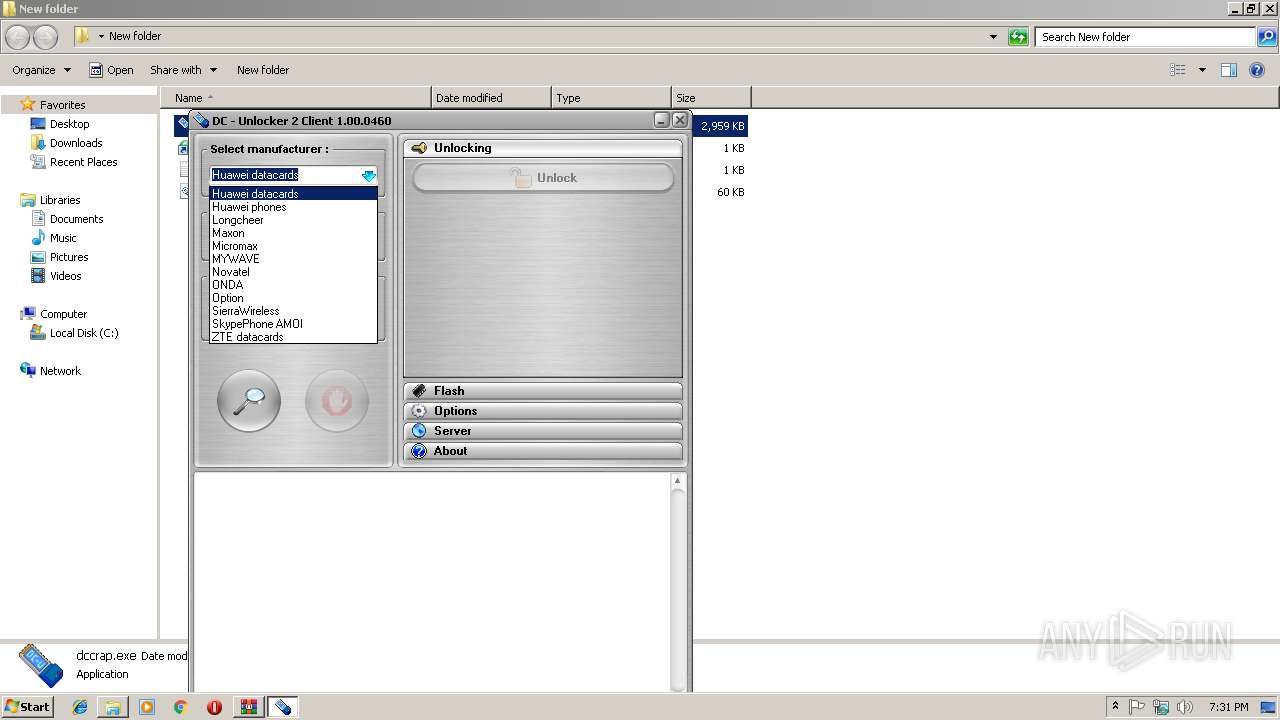Click the address bar refresh icon
Screen dimensions: 1280x720
tap(1018, 37)
